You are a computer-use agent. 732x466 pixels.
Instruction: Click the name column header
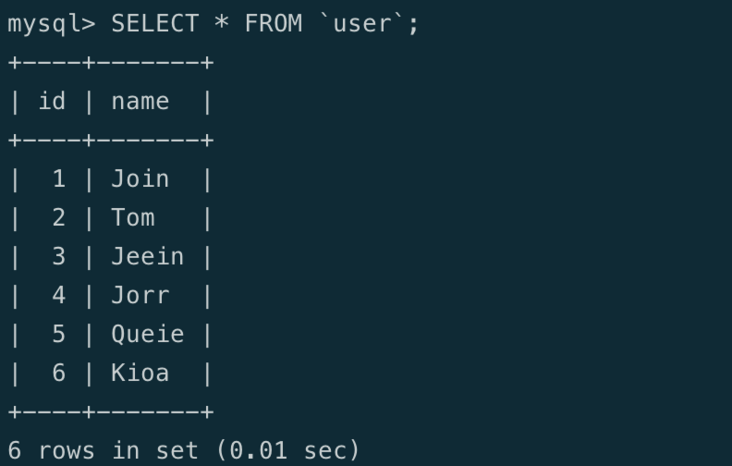(140, 101)
